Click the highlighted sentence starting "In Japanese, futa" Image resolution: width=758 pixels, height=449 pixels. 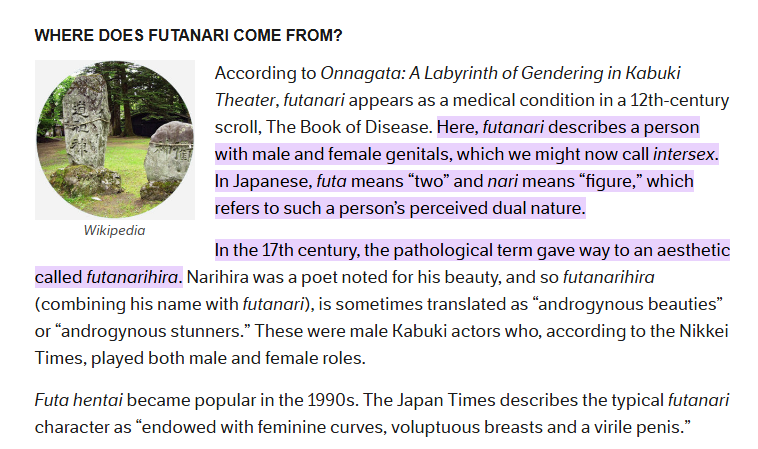pos(454,194)
